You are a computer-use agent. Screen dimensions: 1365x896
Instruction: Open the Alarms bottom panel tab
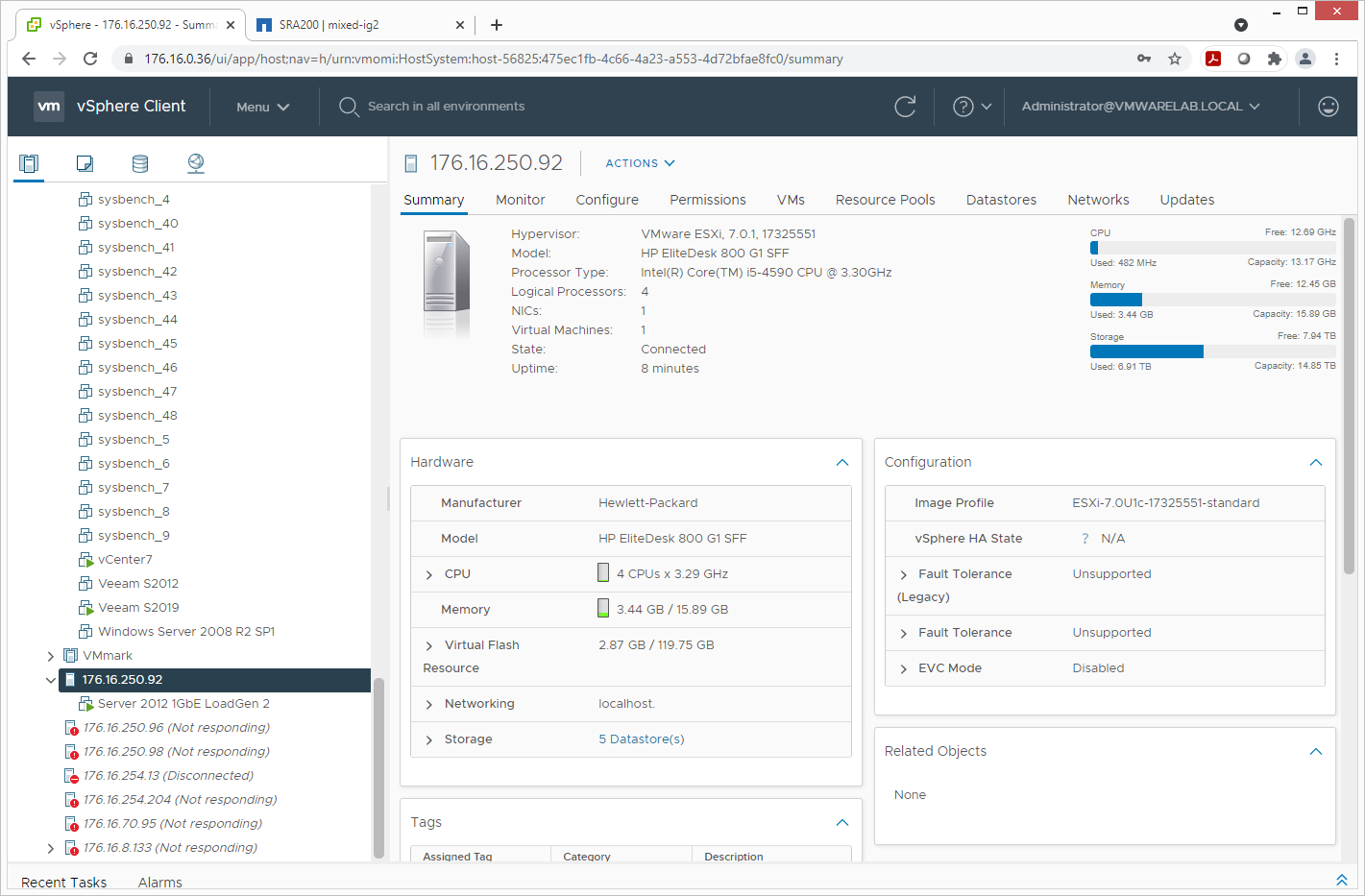(159, 883)
